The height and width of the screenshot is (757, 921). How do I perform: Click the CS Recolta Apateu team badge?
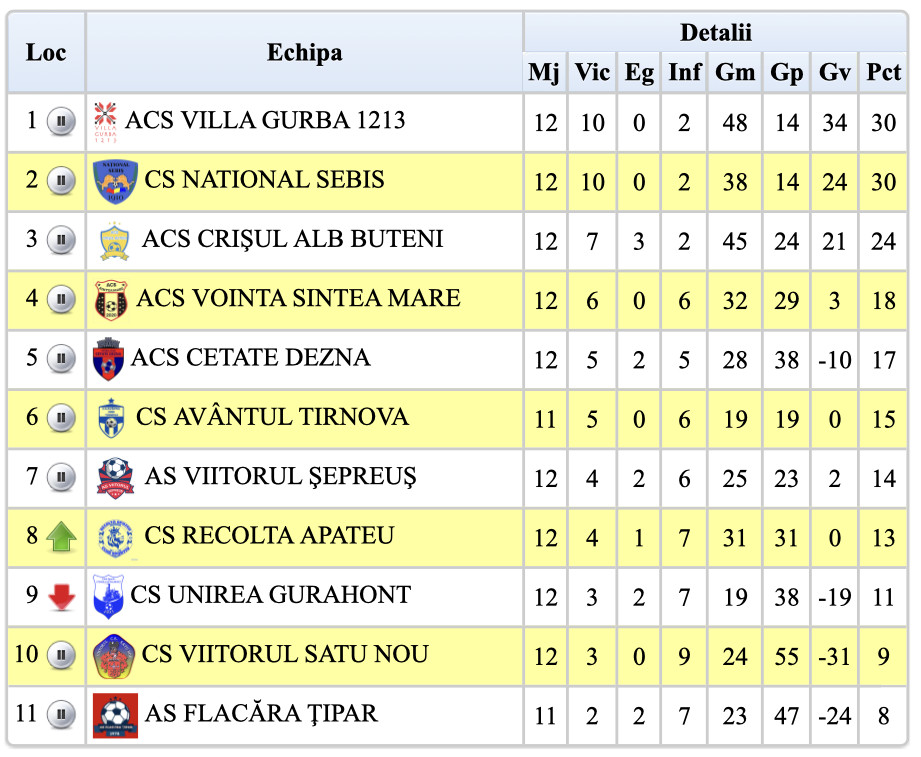(115, 537)
